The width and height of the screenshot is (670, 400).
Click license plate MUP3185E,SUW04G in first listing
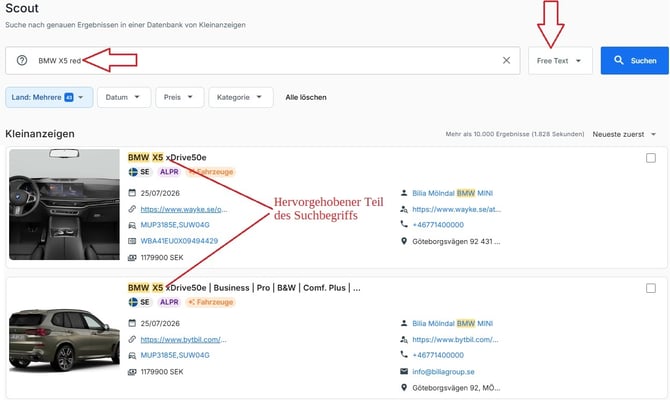point(175,225)
